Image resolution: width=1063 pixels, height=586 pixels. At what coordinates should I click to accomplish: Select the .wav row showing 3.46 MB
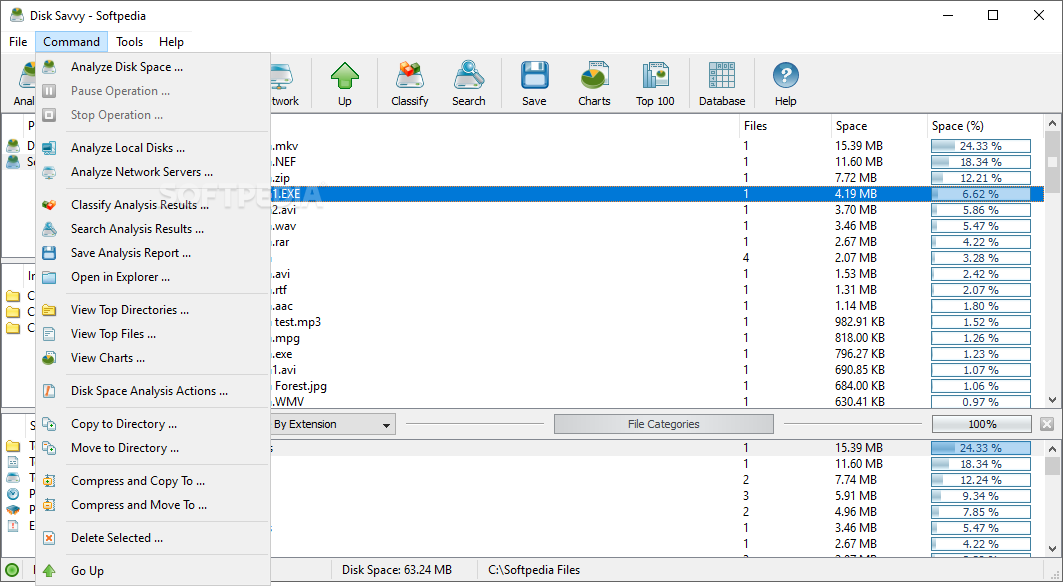[x=656, y=226]
